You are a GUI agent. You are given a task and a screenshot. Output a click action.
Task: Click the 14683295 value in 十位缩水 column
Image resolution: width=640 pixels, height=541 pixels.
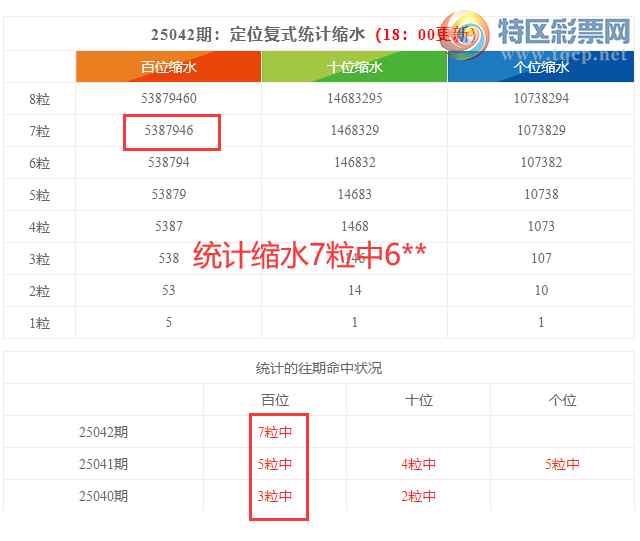point(354,99)
